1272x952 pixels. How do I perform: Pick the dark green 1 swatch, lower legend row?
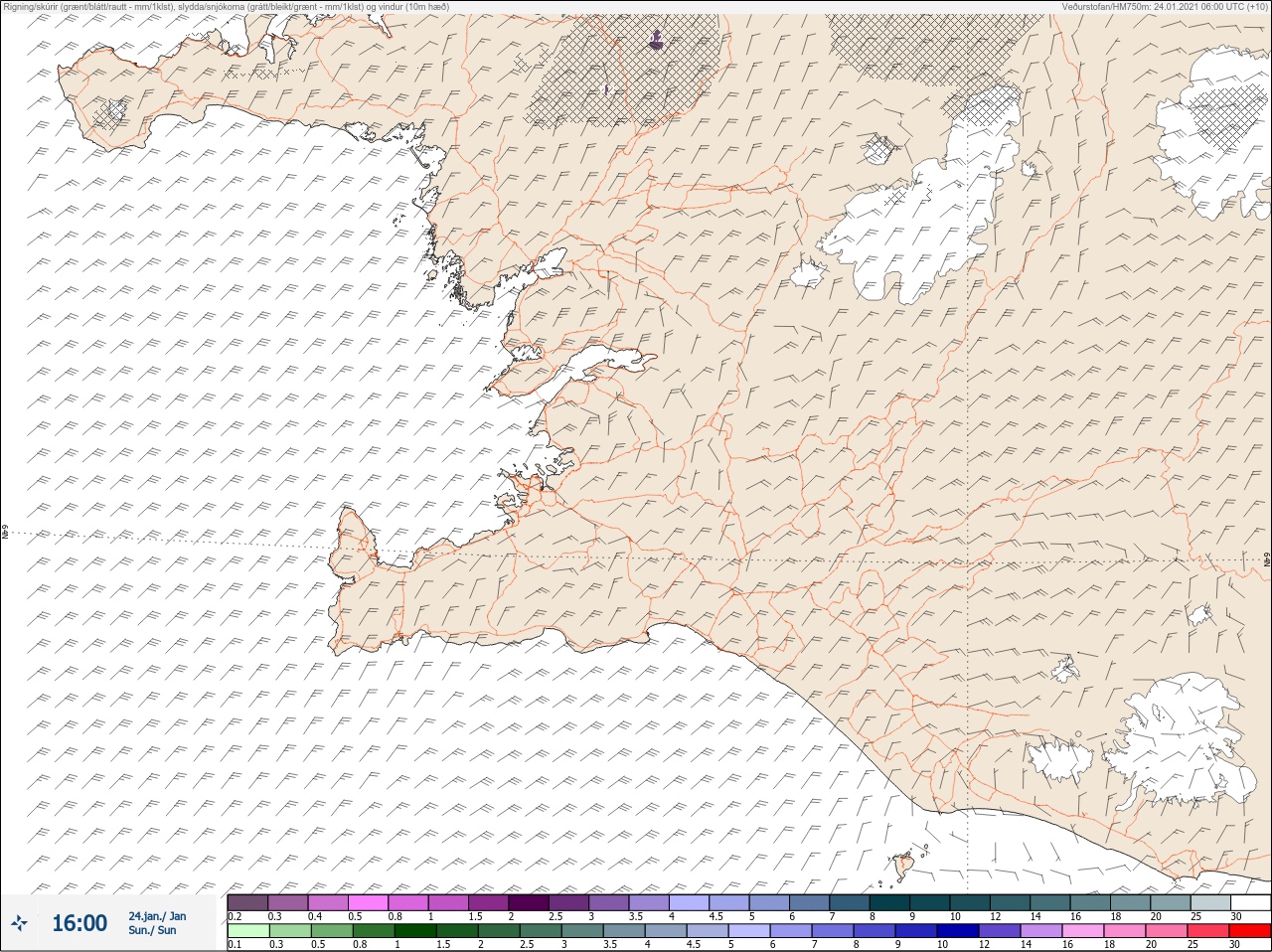point(413,931)
